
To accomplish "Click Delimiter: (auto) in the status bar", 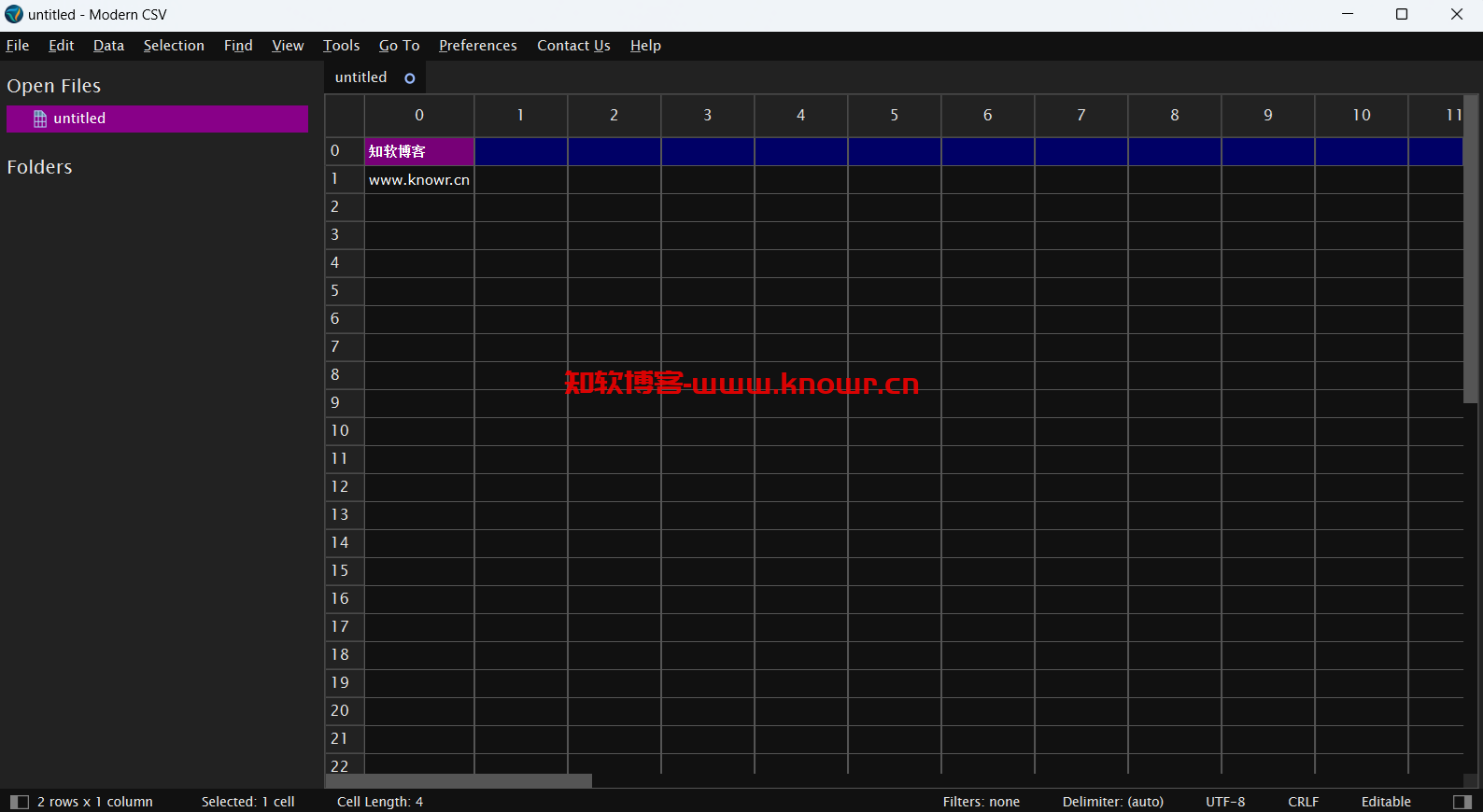I will click(1113, 802).
